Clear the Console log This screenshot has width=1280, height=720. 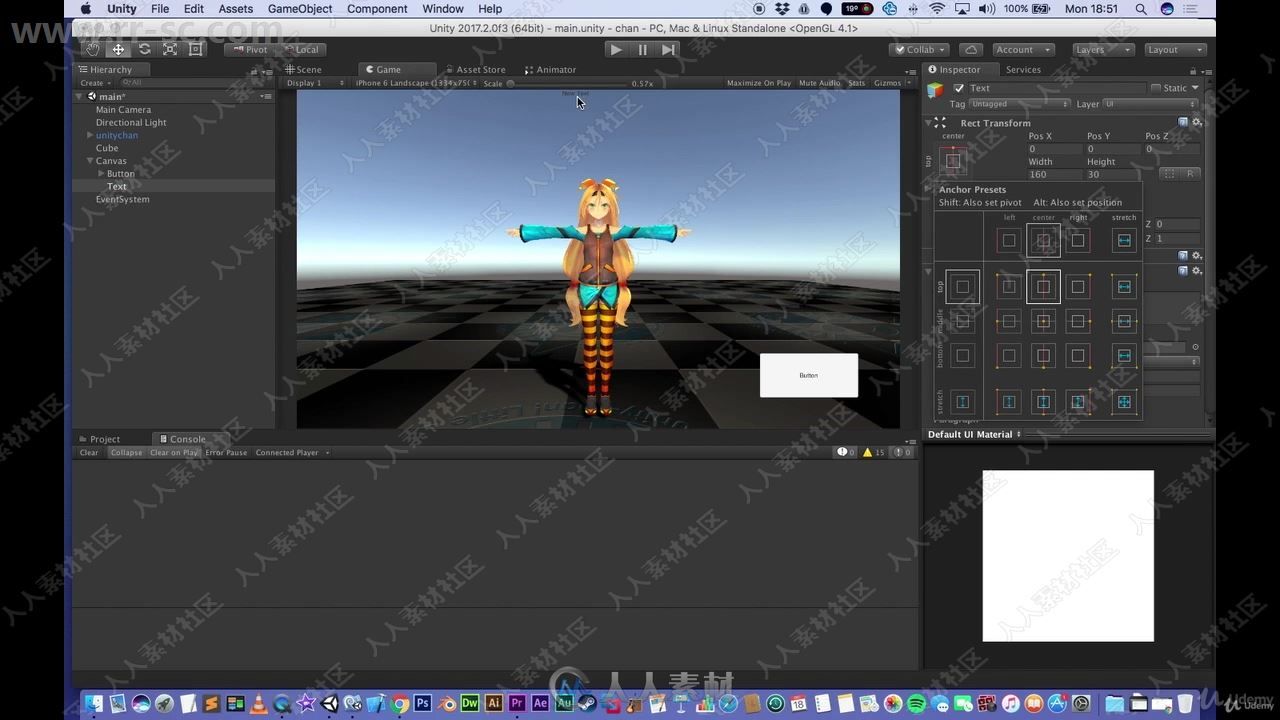(x=89, y=452)
